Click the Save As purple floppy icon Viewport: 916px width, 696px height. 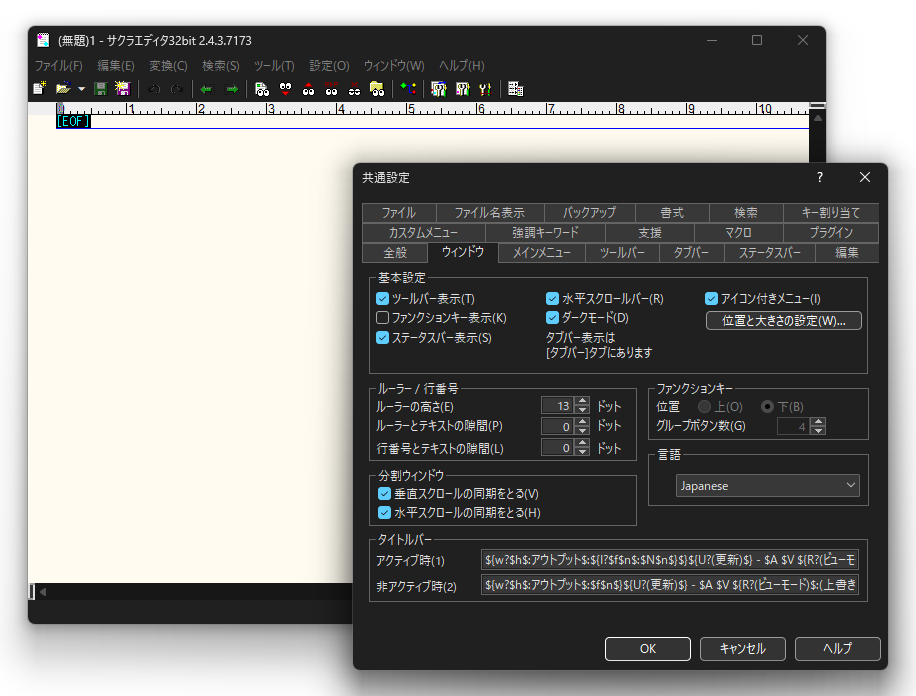pos(123,89)
